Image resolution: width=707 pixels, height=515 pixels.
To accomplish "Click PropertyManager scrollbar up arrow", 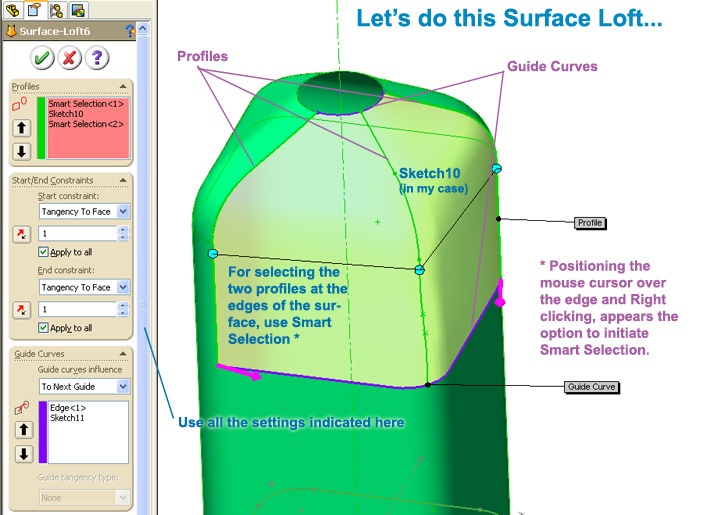I will click(142, 29).
